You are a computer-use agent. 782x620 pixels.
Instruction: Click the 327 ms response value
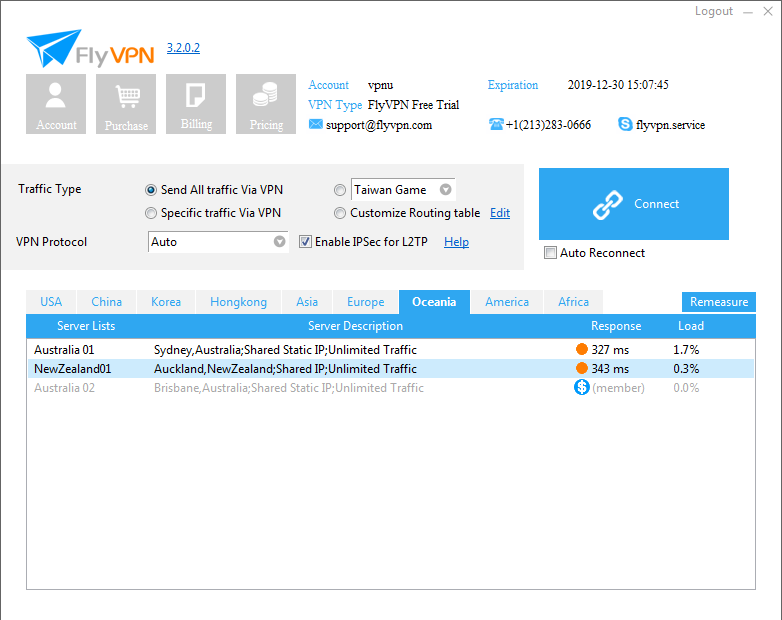point(610,350)
